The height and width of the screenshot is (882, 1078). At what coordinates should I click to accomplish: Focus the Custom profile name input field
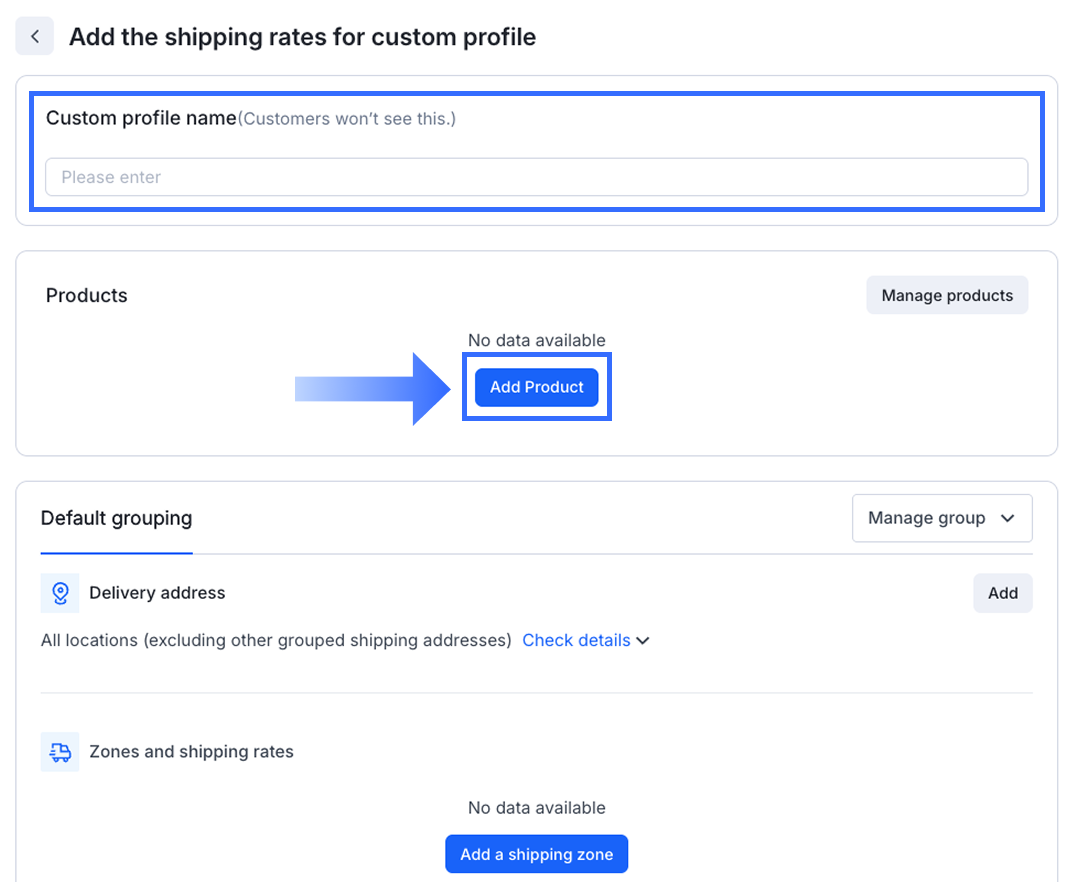(536, 177)
